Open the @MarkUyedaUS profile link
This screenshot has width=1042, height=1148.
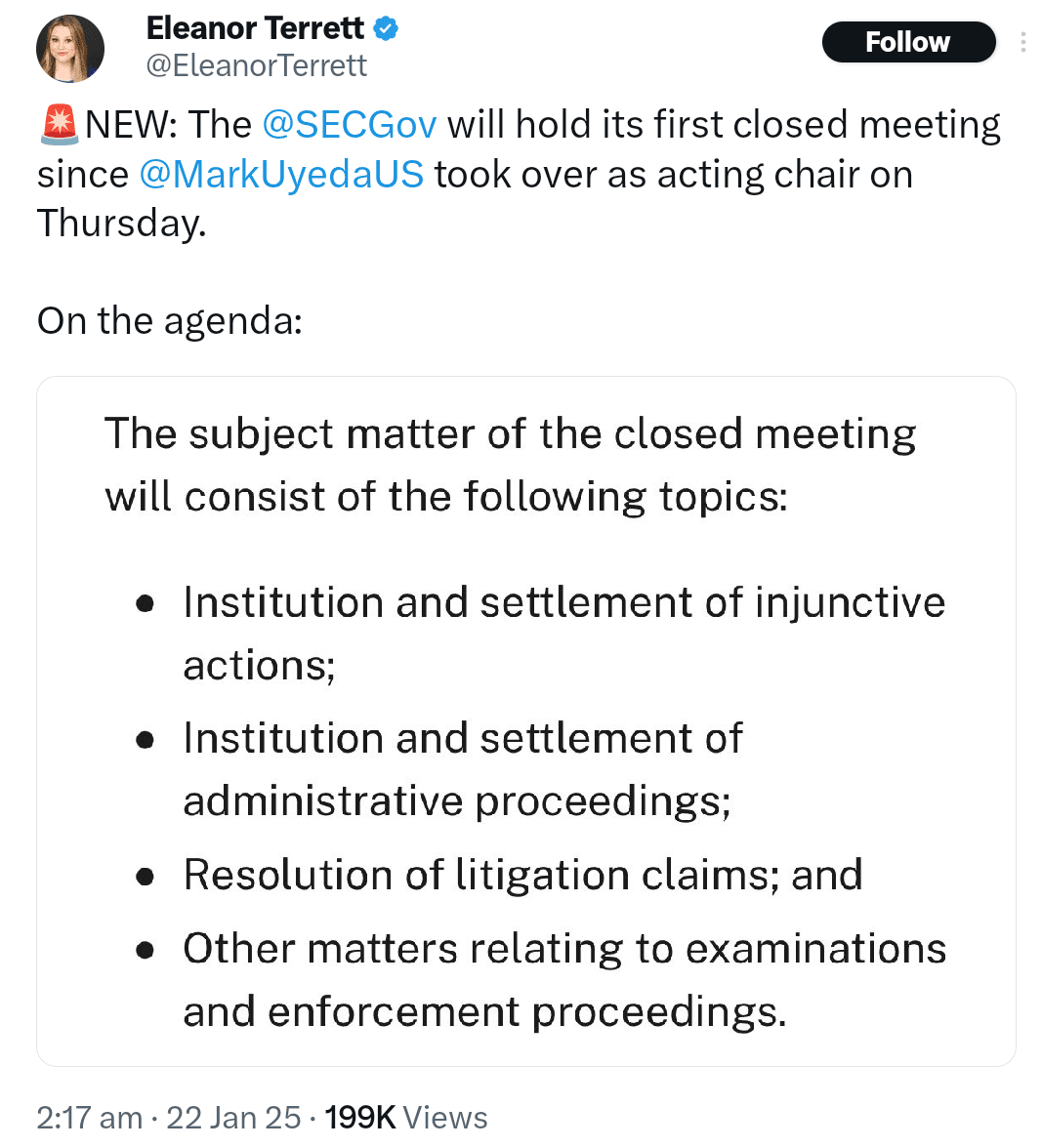281,174
